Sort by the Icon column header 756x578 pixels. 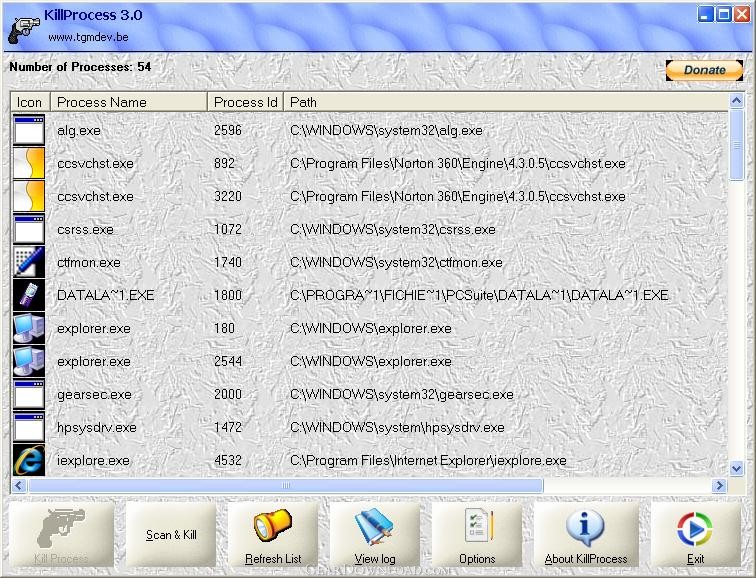[x=30, y=102]
